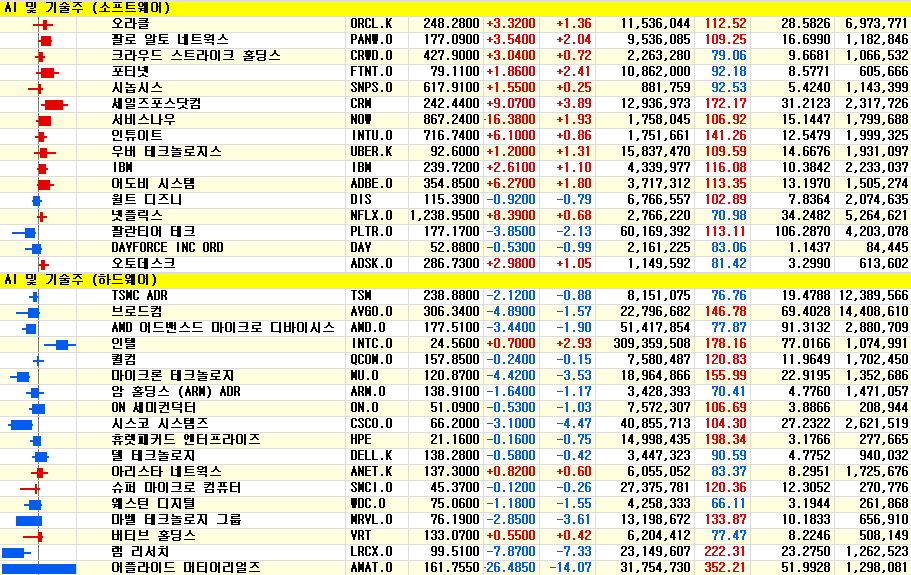The width and height of the screenshot is (911, 575).
Task: Select 델 테크놀로지 stock name
Action: point(153,455)
